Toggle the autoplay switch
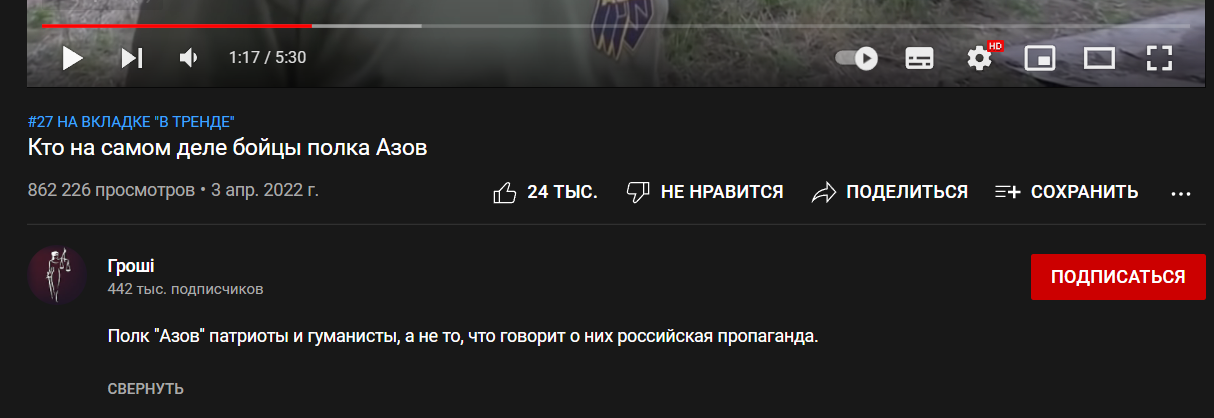 tap(857, 58)
